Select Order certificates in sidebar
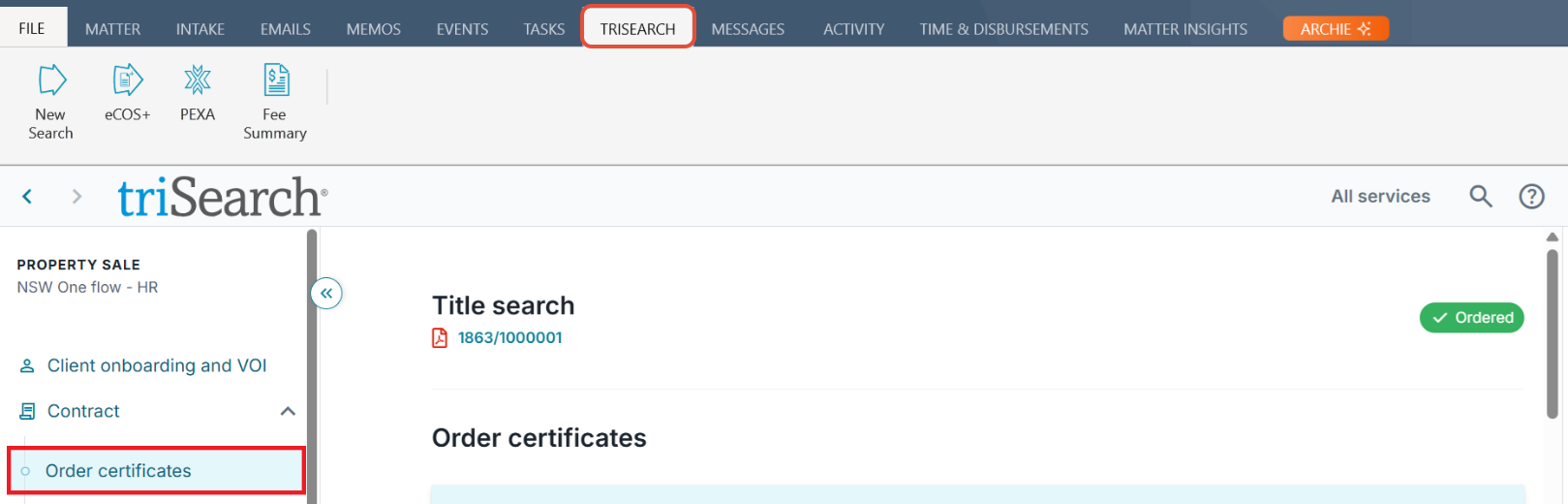The image size is (1568, 504). [x=118, y=471]
